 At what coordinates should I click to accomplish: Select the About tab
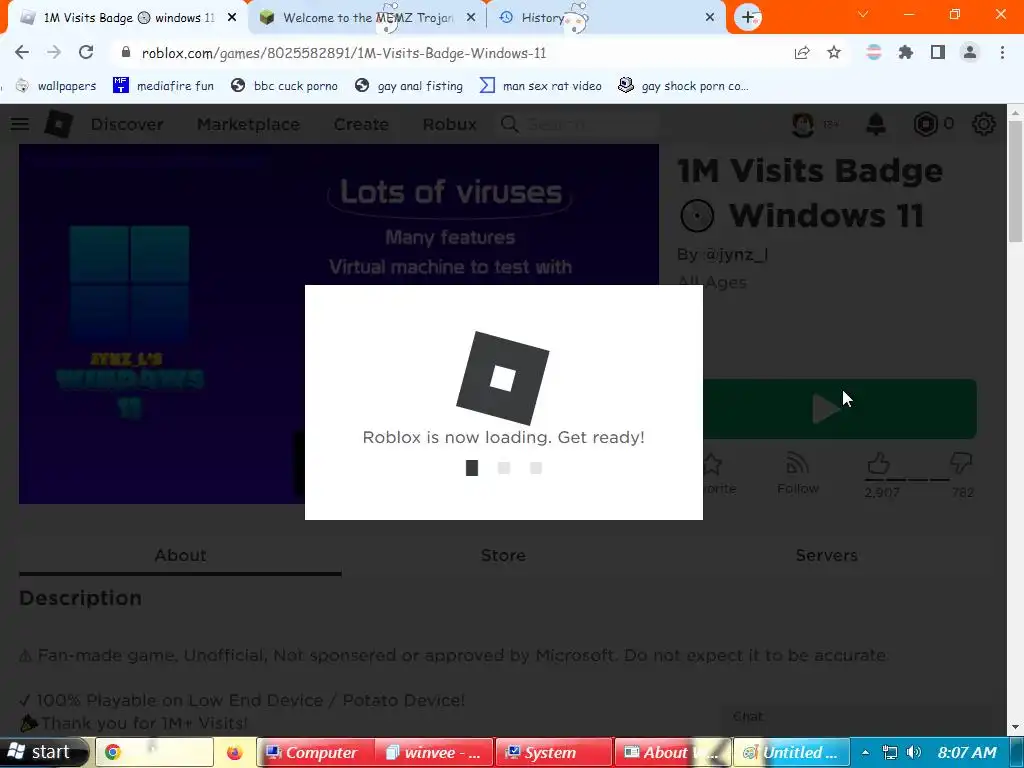(180, 555)
